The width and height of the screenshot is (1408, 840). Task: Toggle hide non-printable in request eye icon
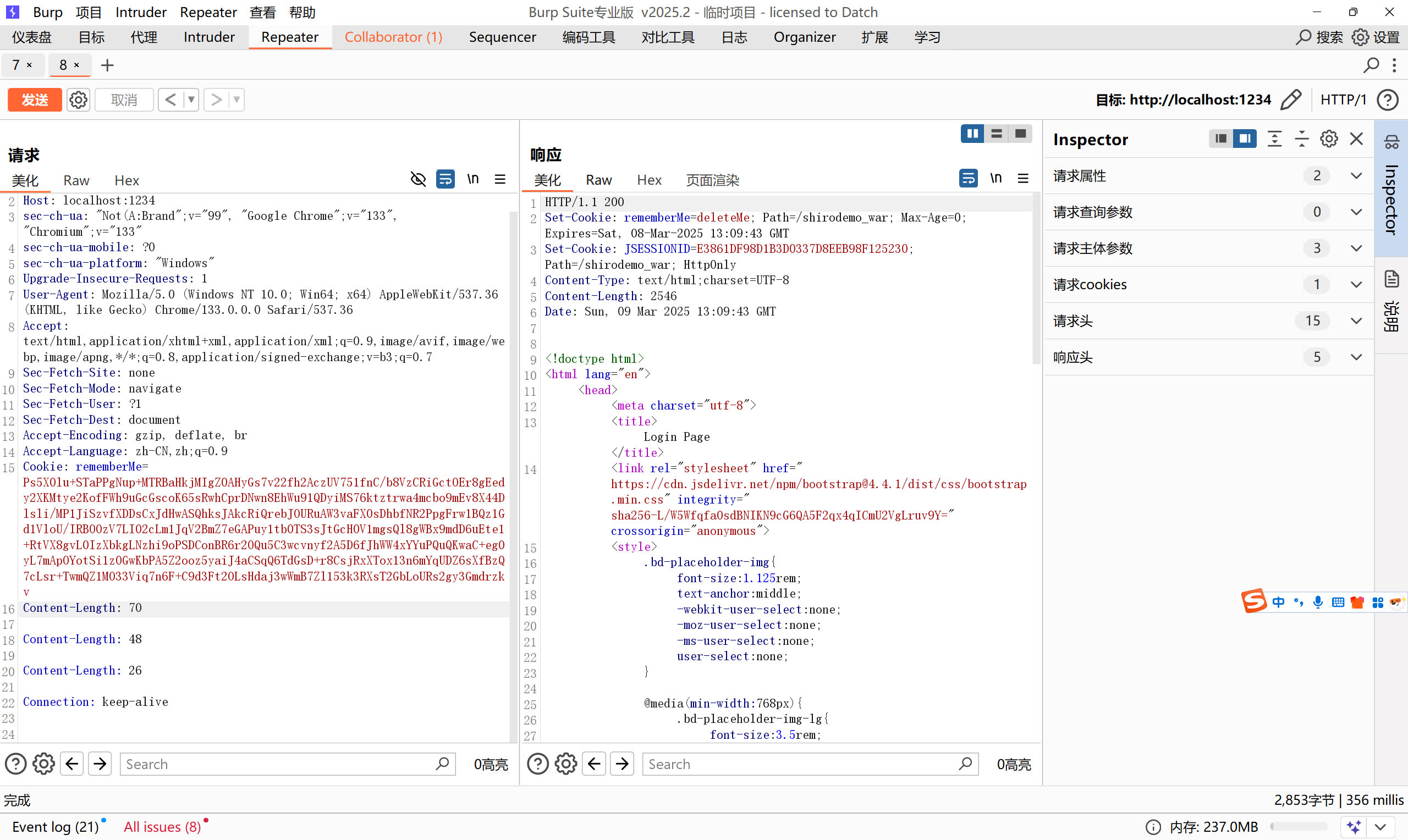[418, 179]
